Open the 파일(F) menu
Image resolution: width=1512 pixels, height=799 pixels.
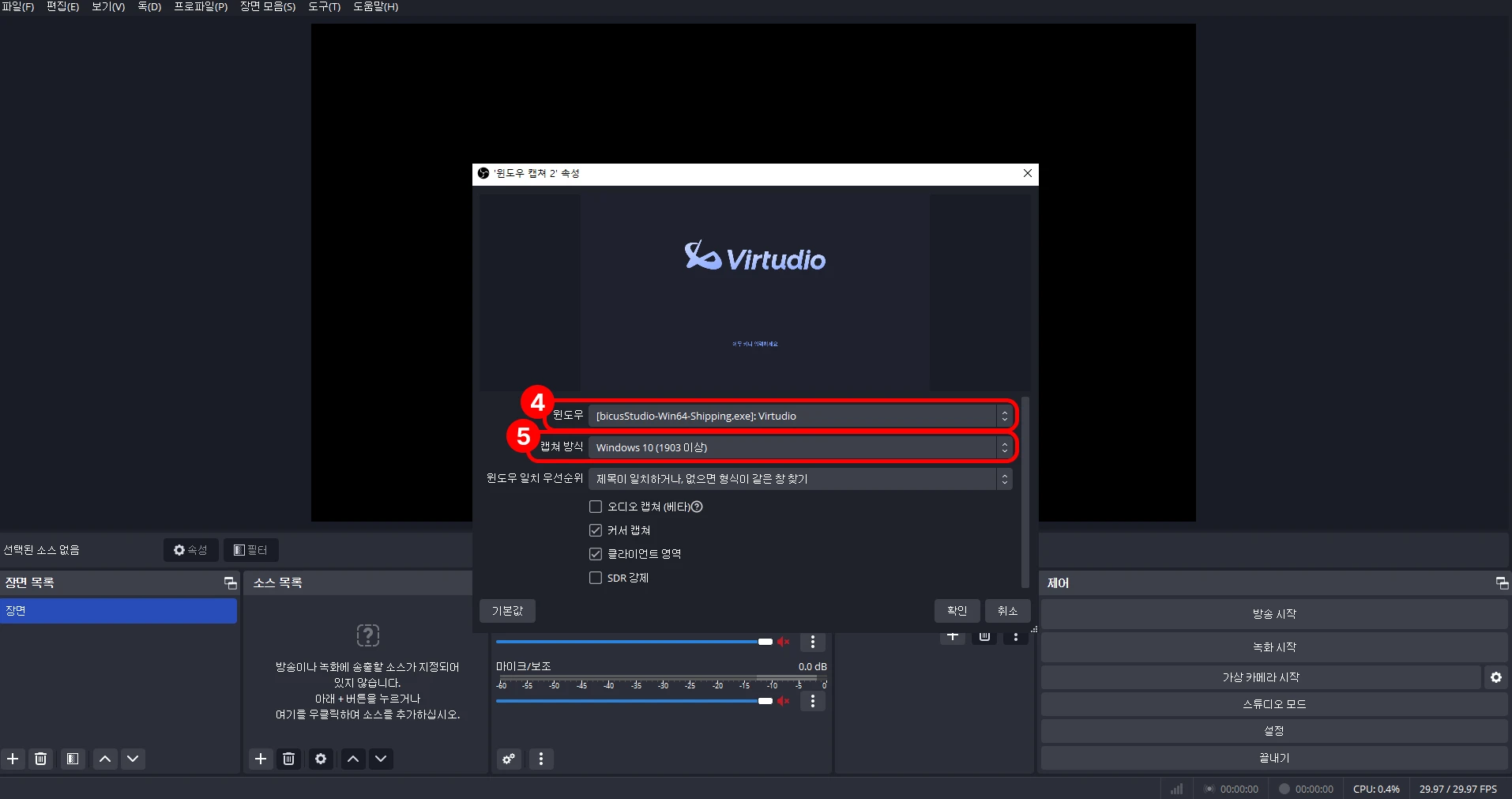click(x=17, y=6)
